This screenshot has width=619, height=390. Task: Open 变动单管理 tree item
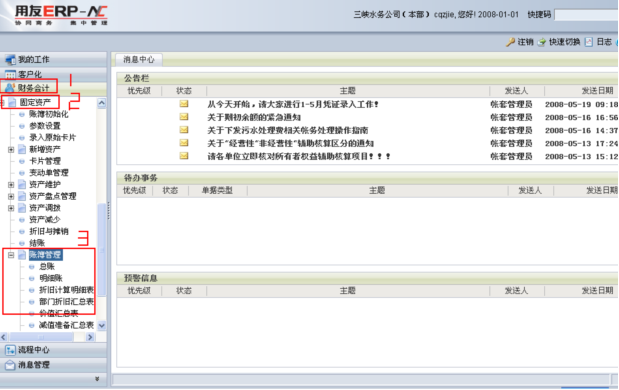(x=49, y=173)
